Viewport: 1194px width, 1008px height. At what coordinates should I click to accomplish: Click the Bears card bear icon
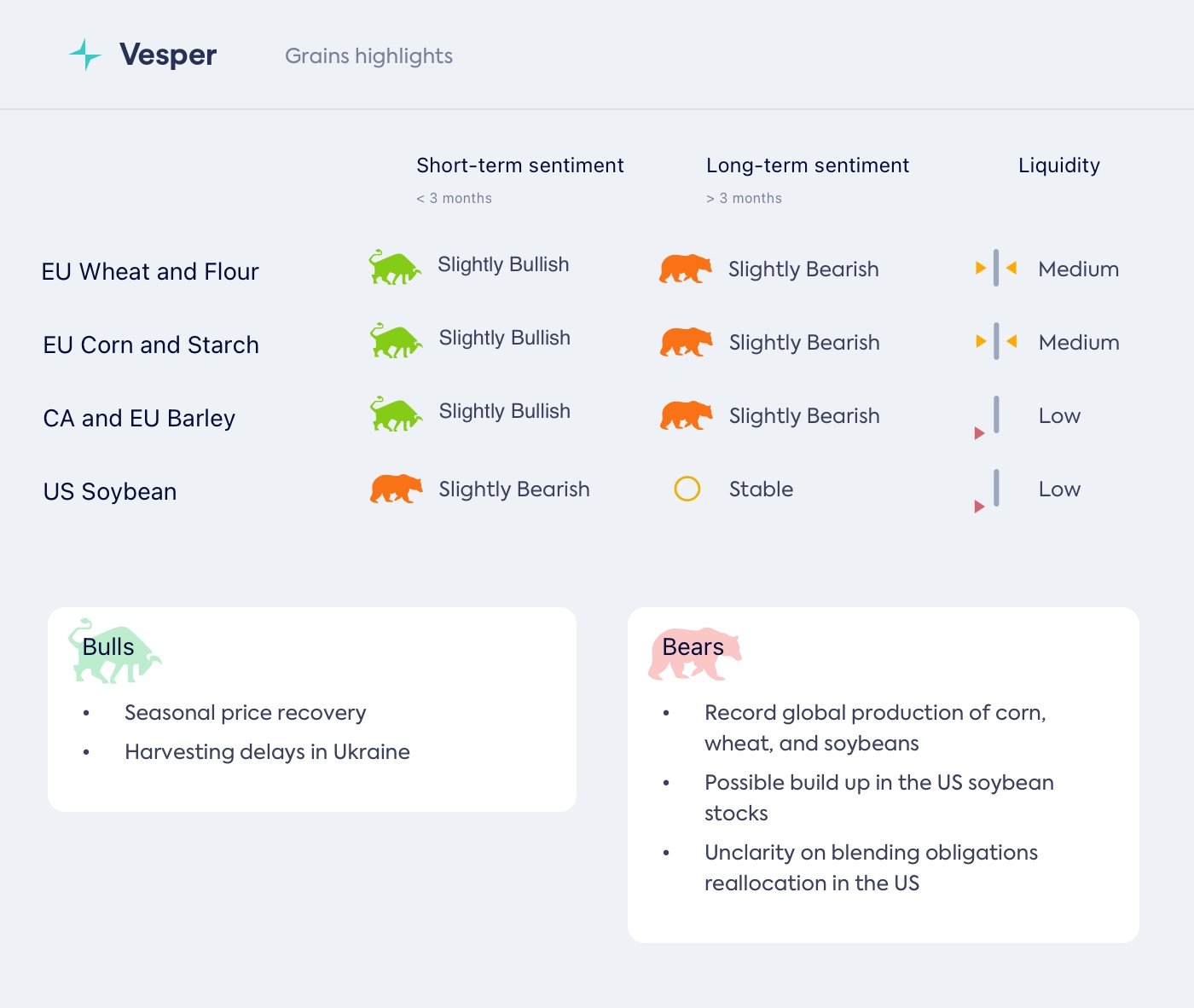click(694, 654)
